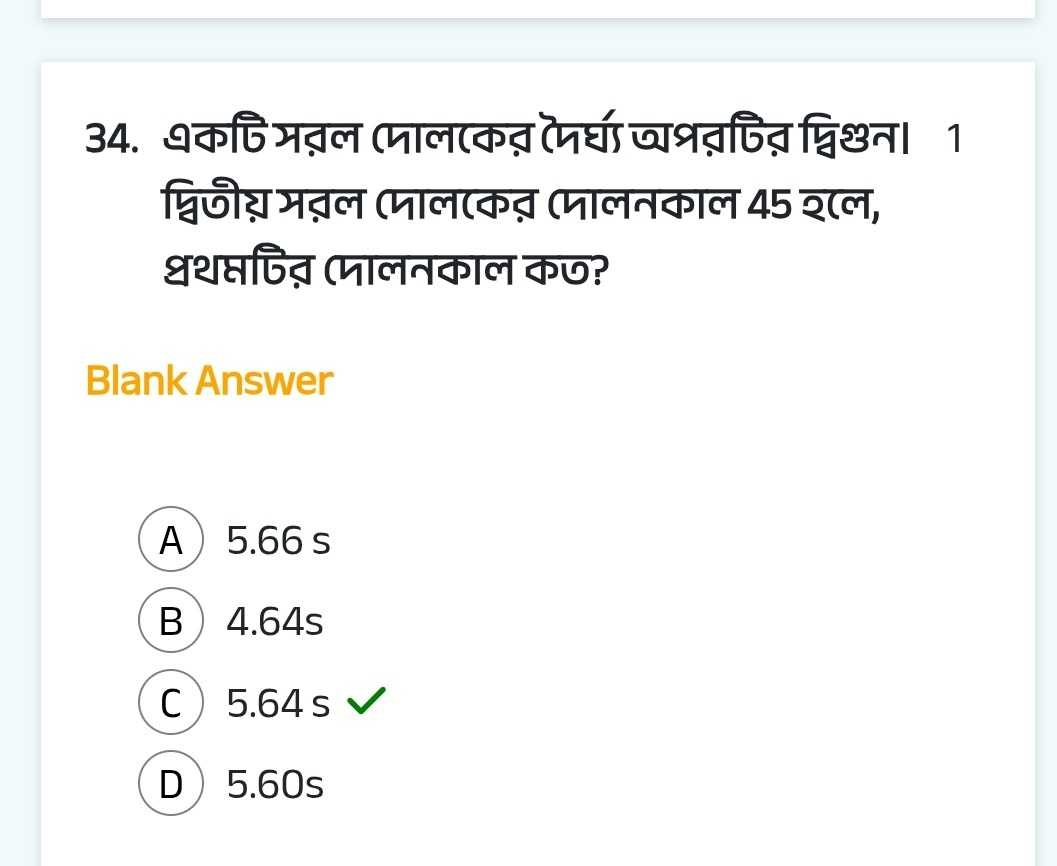Click the orange Blank Answer label
Viewport: 1057px width, 866px height.
209,381
